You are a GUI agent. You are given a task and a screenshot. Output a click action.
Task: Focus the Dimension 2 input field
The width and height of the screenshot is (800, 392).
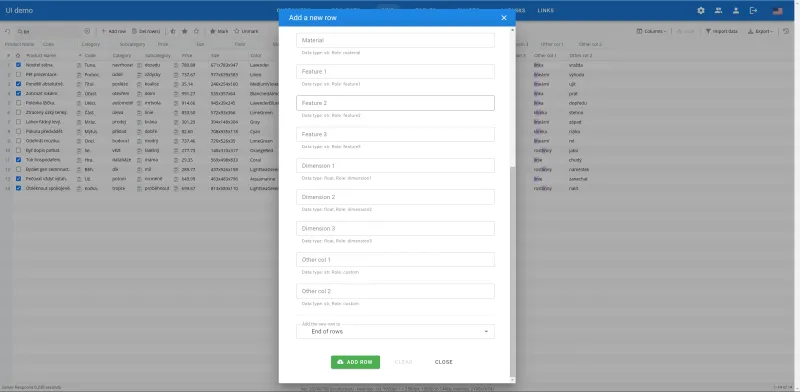[395, 197]
